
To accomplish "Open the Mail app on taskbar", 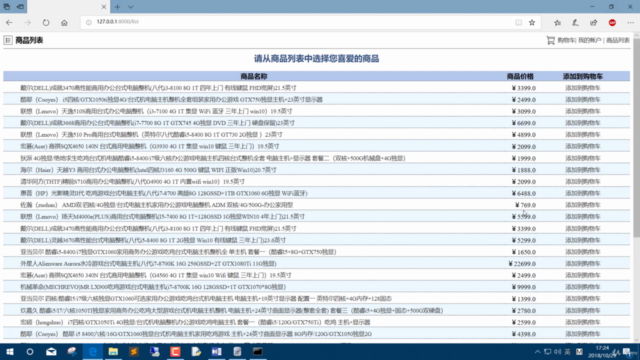I will (x=51, y=351).
